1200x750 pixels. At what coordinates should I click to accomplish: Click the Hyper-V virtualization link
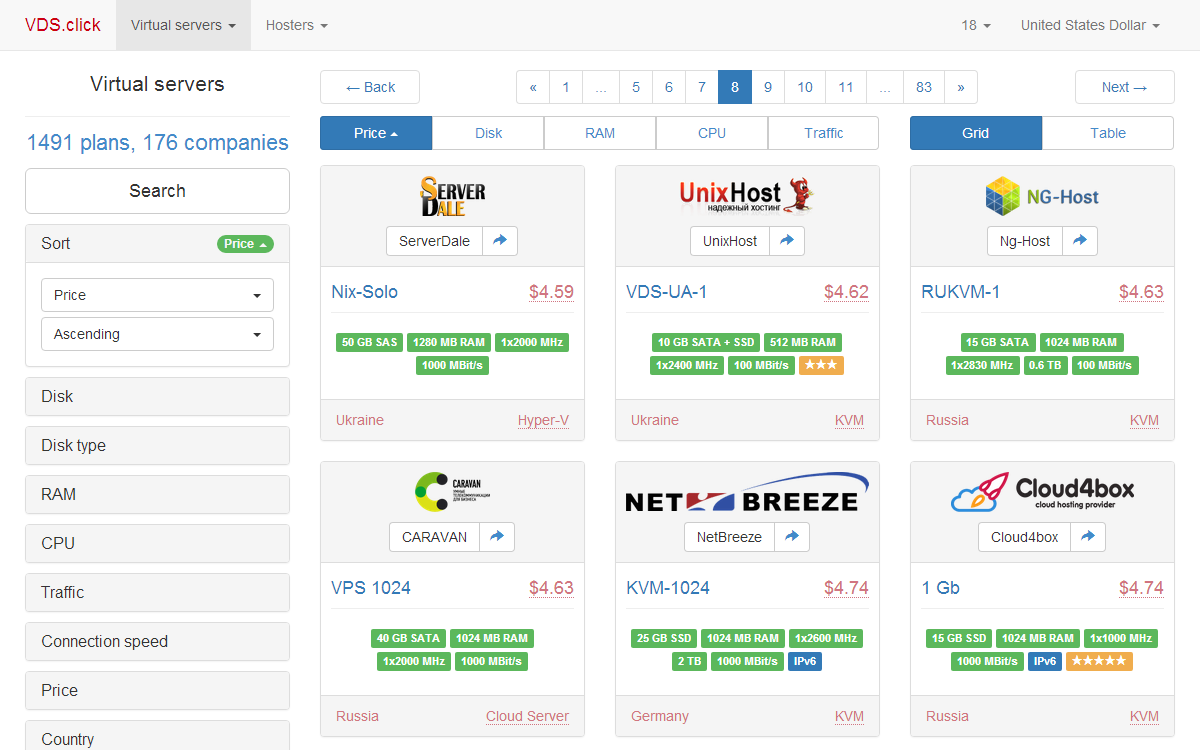click(x=543, y=420)
